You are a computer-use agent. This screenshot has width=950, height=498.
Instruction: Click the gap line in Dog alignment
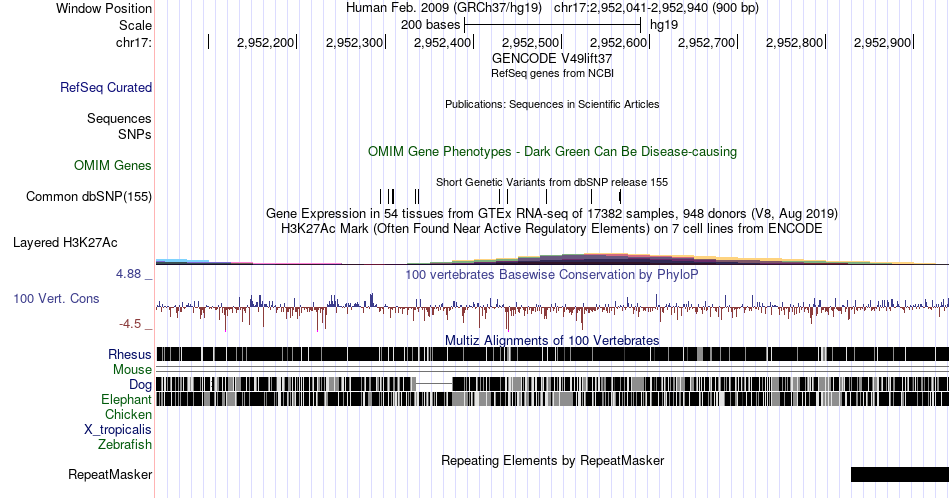pos(434,384)
